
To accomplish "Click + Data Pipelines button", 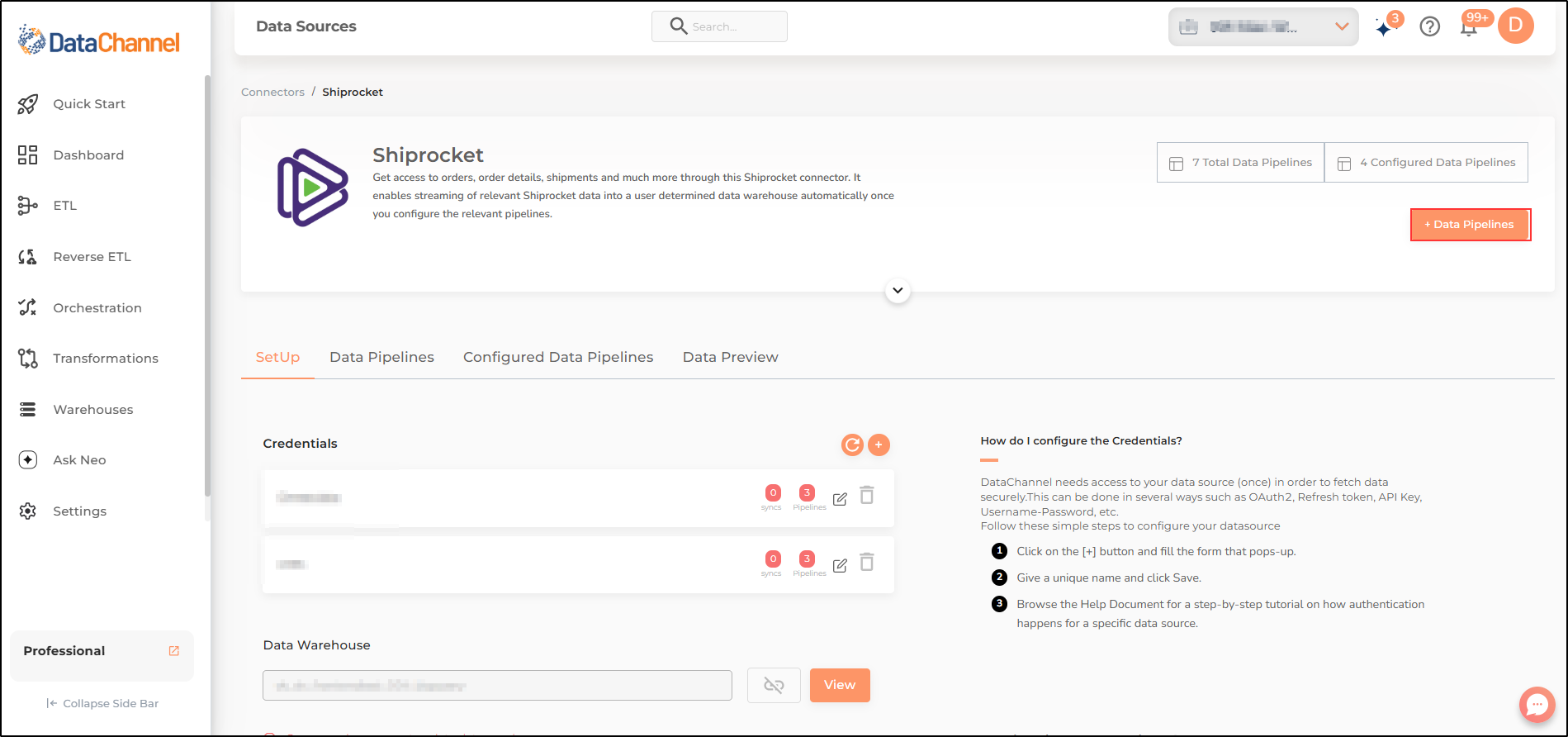I will coord(1471,225).
